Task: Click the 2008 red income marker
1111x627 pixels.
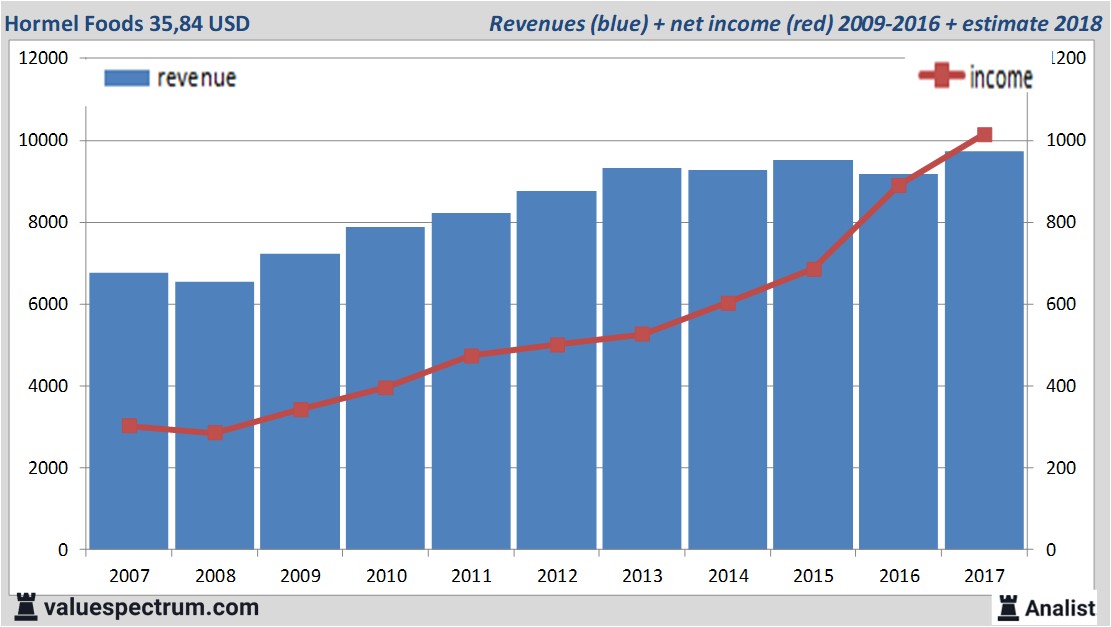Action: [x=215, y=433]
